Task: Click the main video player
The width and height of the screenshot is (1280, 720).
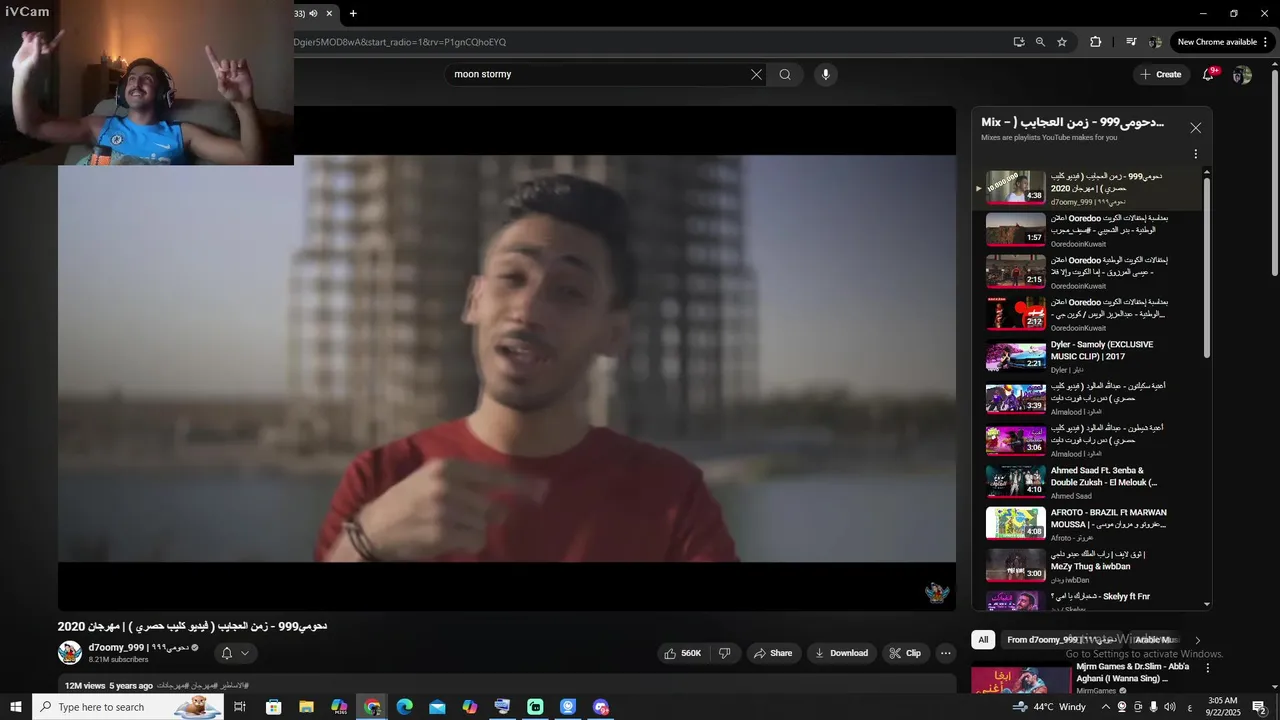Action: [x=507, y=358]
